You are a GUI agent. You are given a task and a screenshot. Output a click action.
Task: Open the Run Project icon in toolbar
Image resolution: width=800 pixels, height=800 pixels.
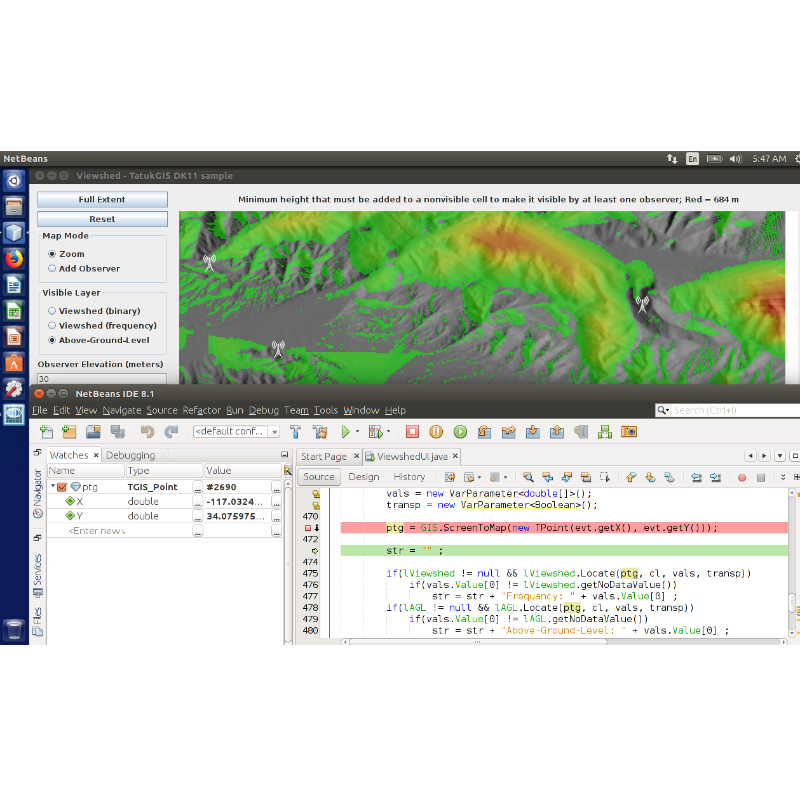tap(344, 431)
